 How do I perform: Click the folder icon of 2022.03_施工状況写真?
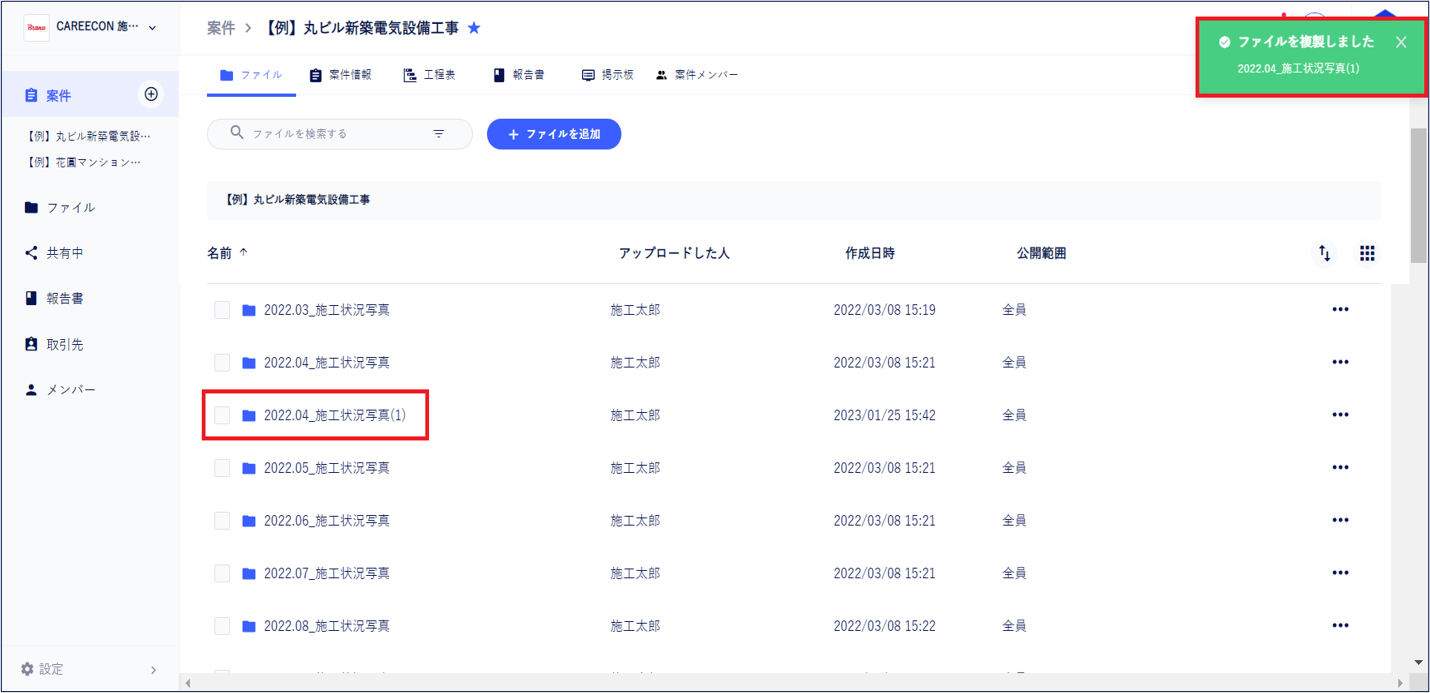coord(249,310)
